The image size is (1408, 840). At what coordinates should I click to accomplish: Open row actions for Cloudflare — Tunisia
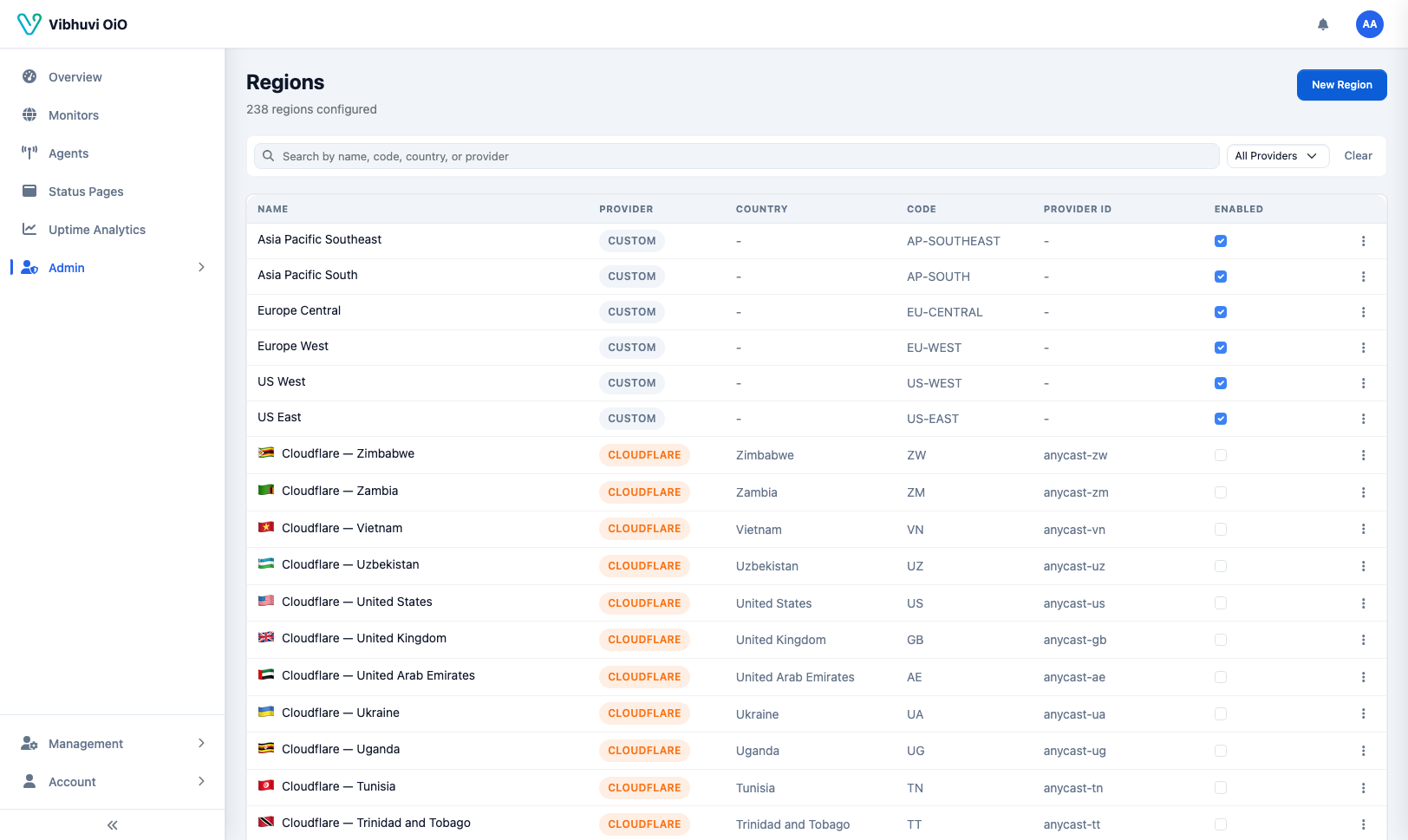(x=1363, y=788)
